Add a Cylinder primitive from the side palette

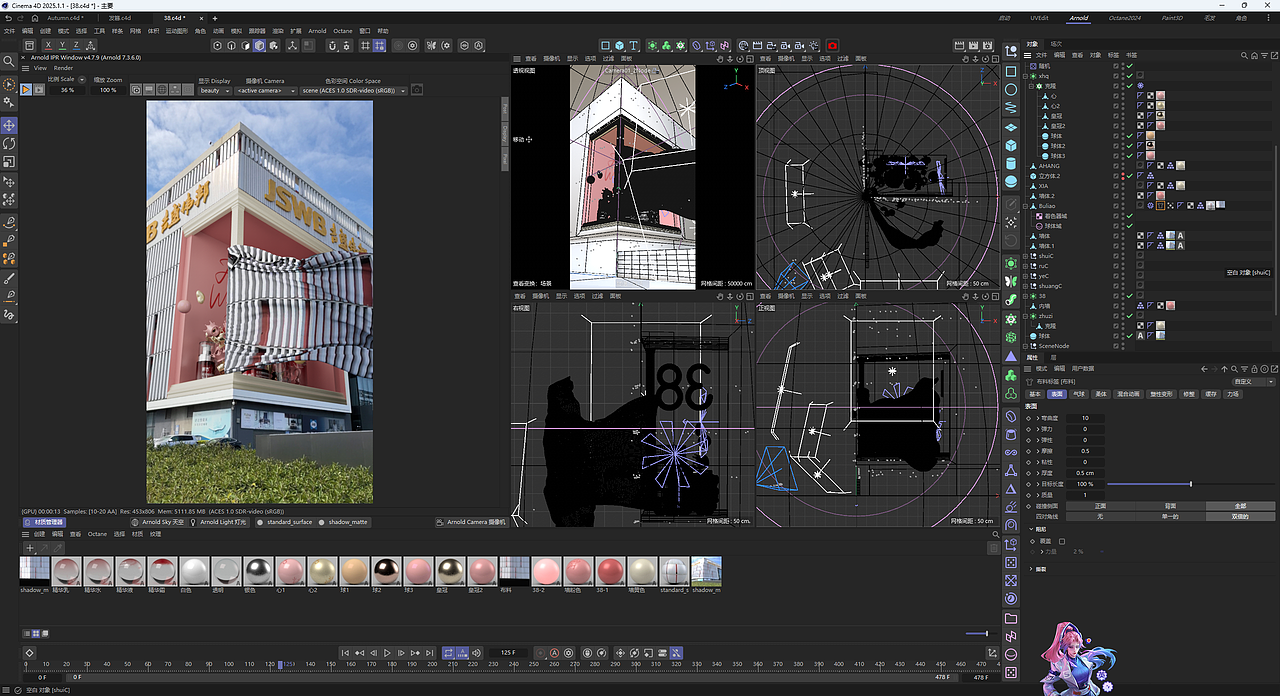click(1011, 164)
